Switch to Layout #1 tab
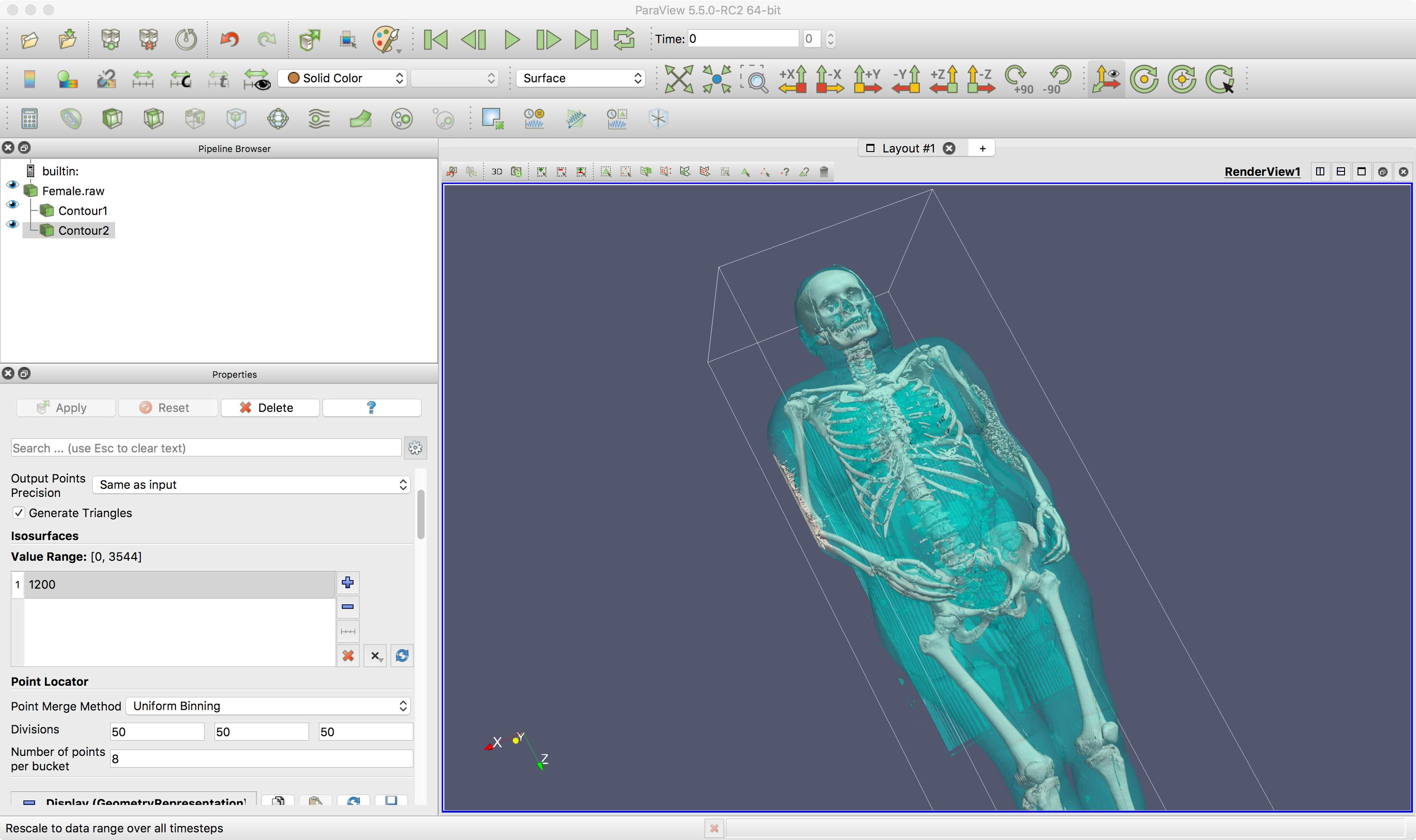This screenshot has height=840, width=1416. click(x=908, y=148)
